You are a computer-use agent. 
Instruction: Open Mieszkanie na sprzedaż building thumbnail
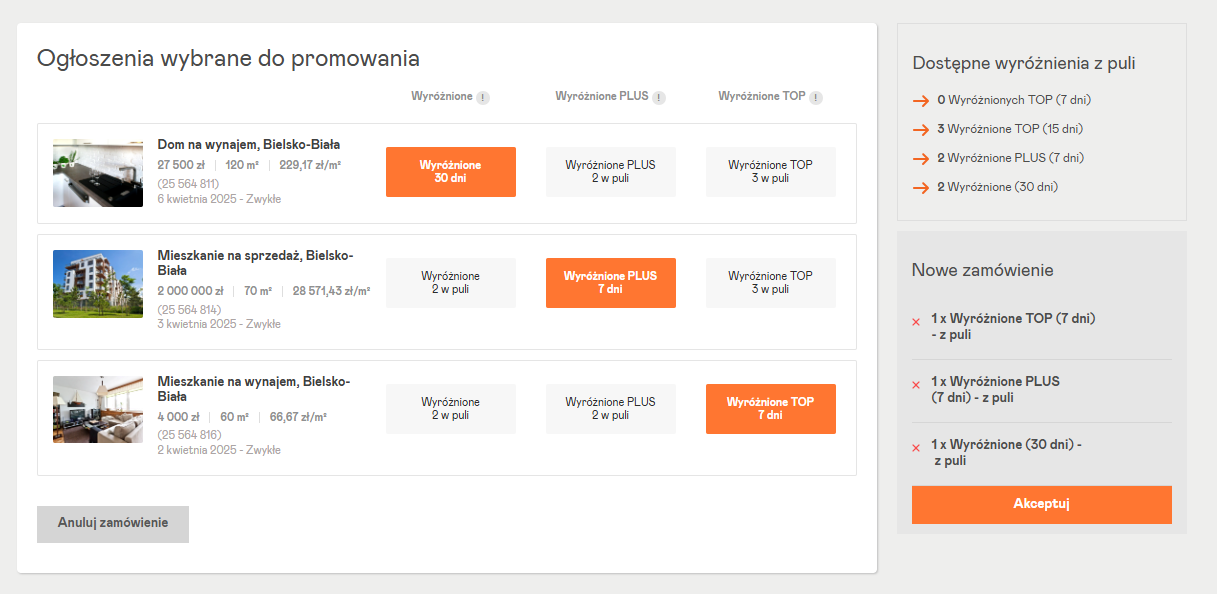pos(98,284)
